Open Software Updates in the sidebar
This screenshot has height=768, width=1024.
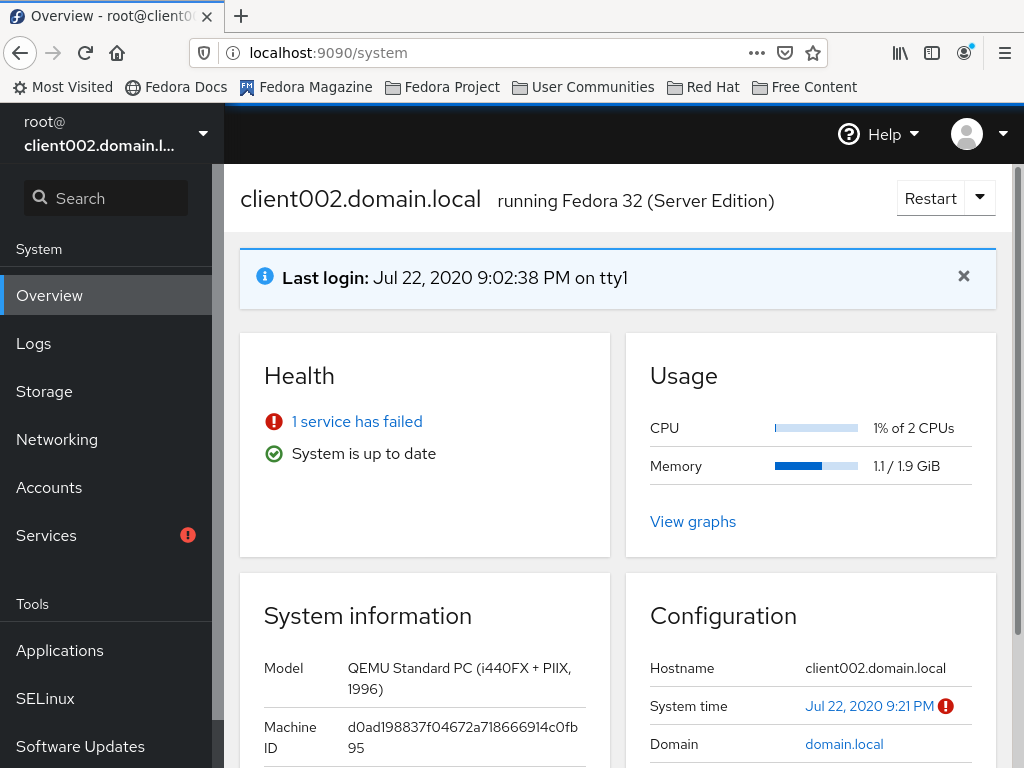106,746
